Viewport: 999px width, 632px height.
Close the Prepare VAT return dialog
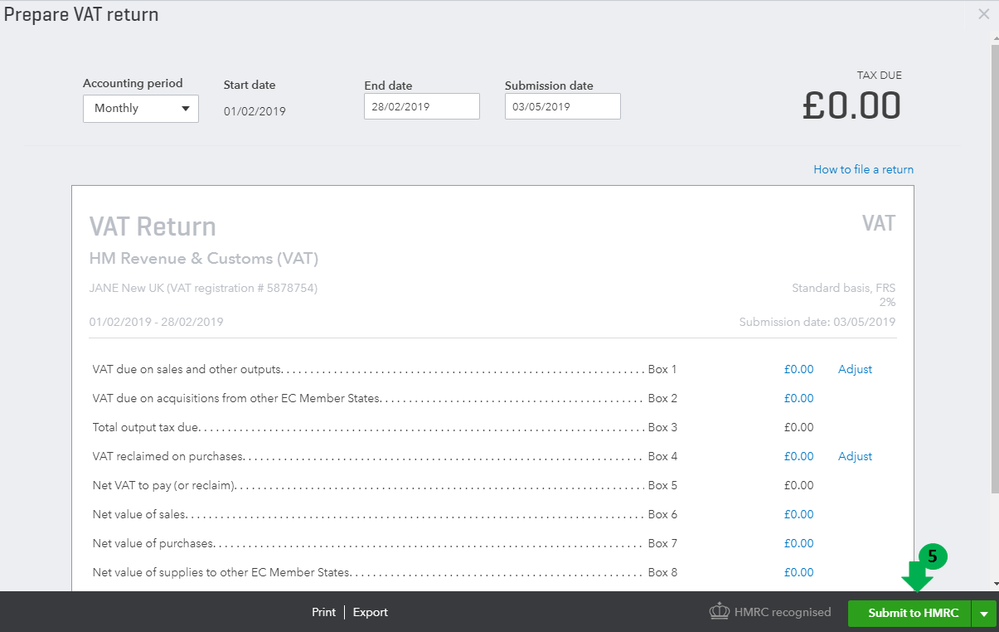point(984,14)
